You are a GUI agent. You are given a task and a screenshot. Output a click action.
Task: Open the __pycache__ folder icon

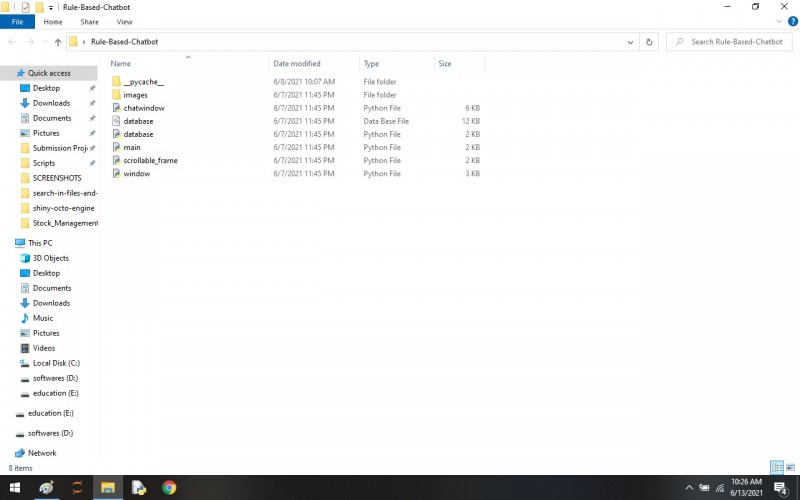[x=116, y=82]
